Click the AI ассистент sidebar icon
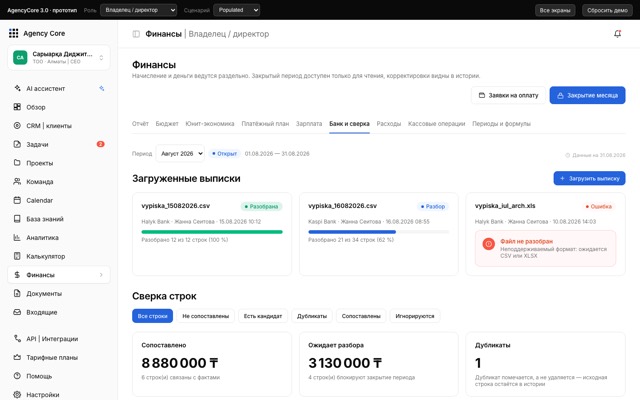This screenshot has width=640, height=400. [x=17, y=88]
